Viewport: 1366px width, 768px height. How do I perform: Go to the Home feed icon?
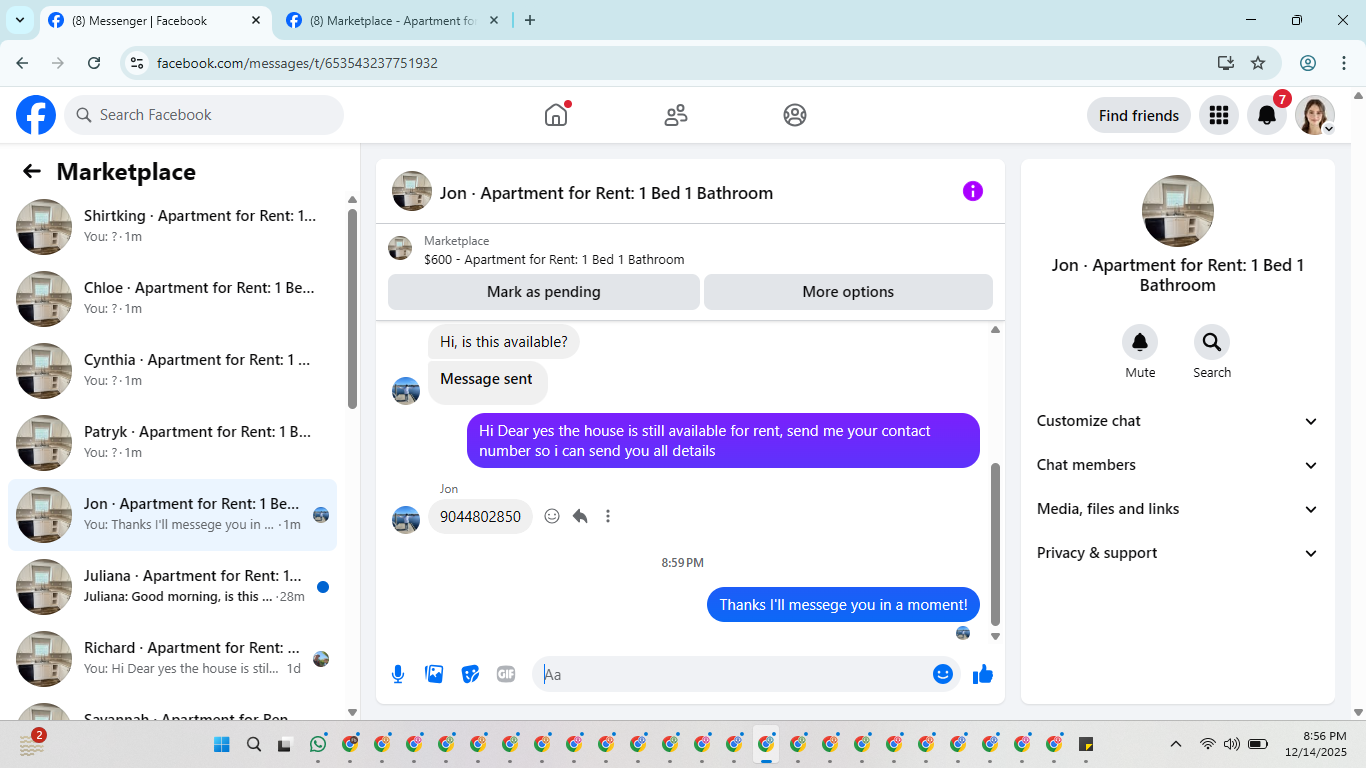click(556, 115)
